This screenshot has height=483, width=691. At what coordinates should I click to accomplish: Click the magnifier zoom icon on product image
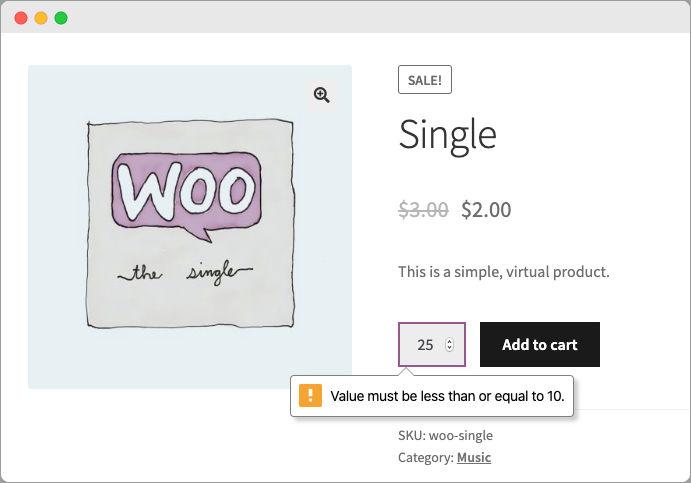[322, 95]
